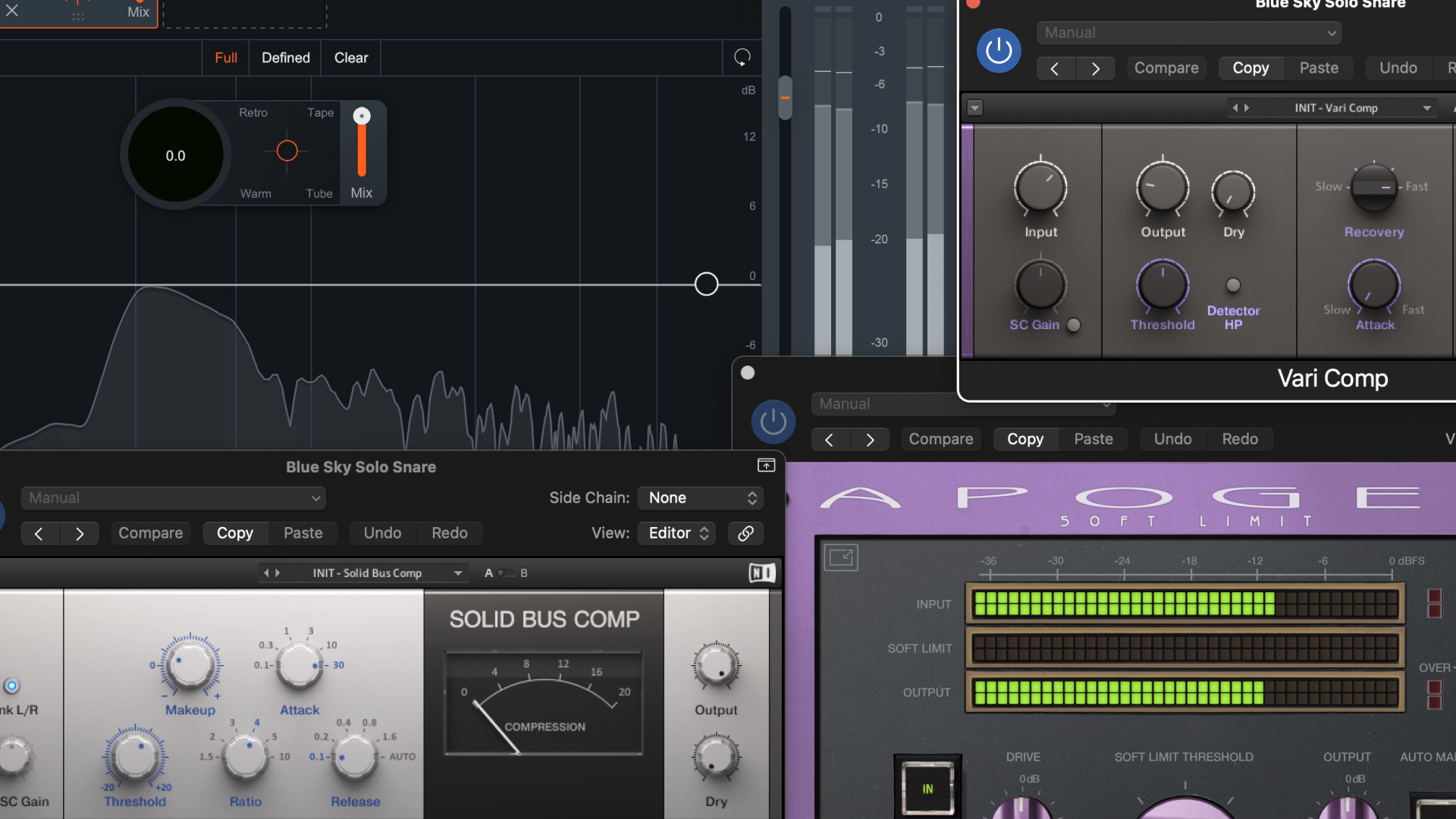Click the Apogee resize window icon

(x=841, y=558)
